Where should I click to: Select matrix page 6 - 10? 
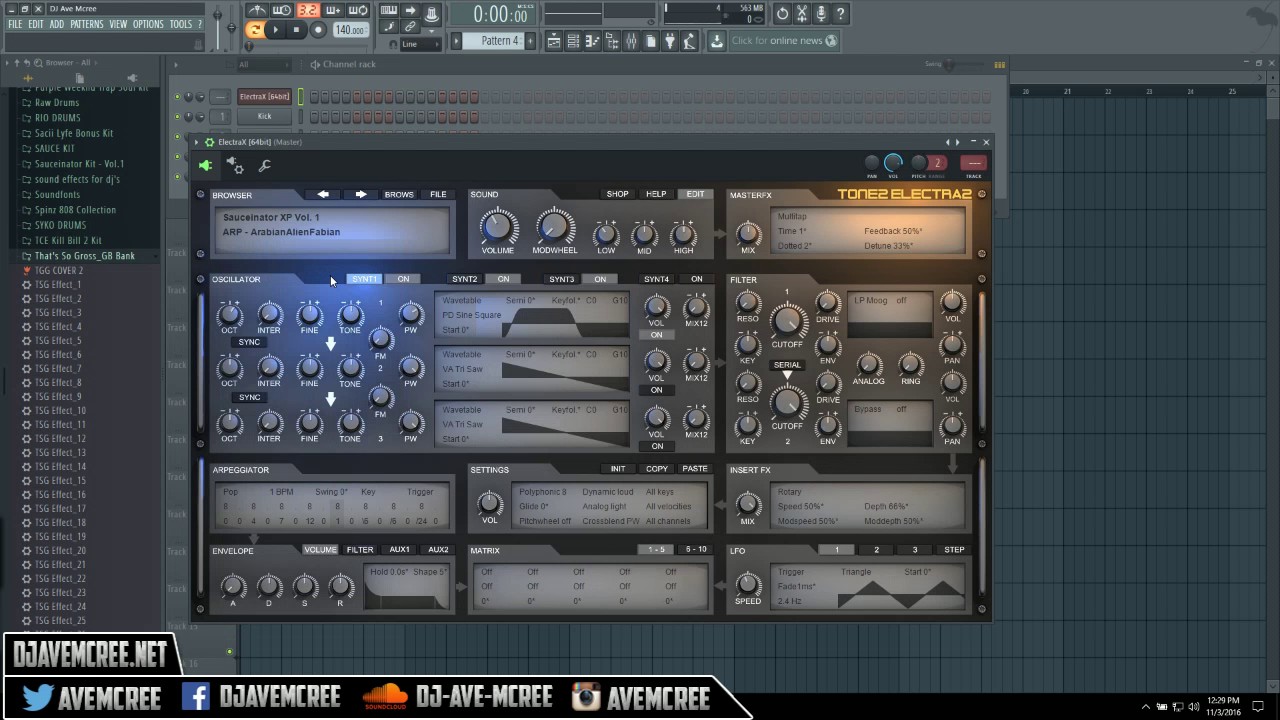(x=696, y=549)
